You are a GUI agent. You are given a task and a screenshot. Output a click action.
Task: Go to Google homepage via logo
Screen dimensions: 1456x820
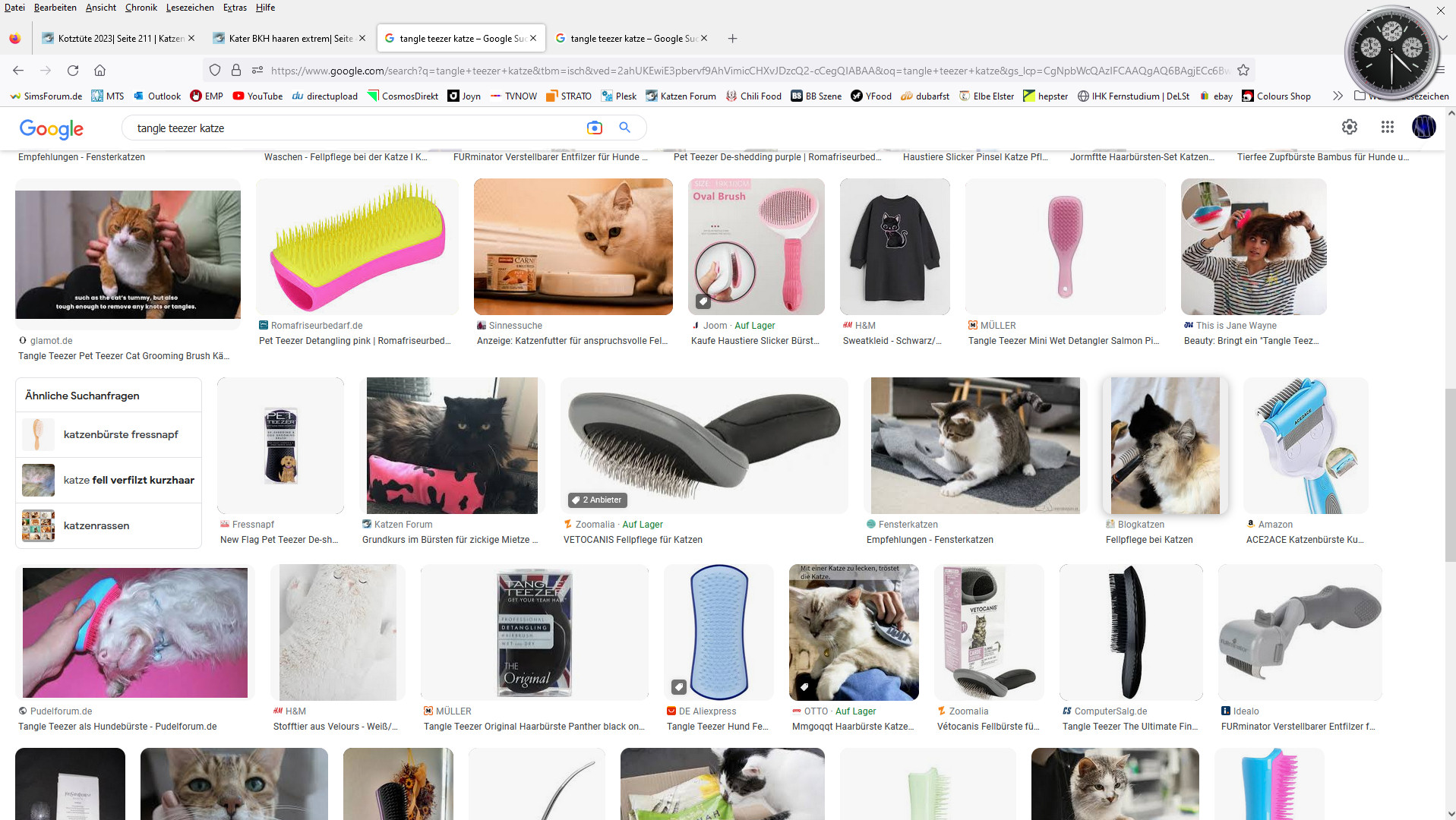click(52, 129)
